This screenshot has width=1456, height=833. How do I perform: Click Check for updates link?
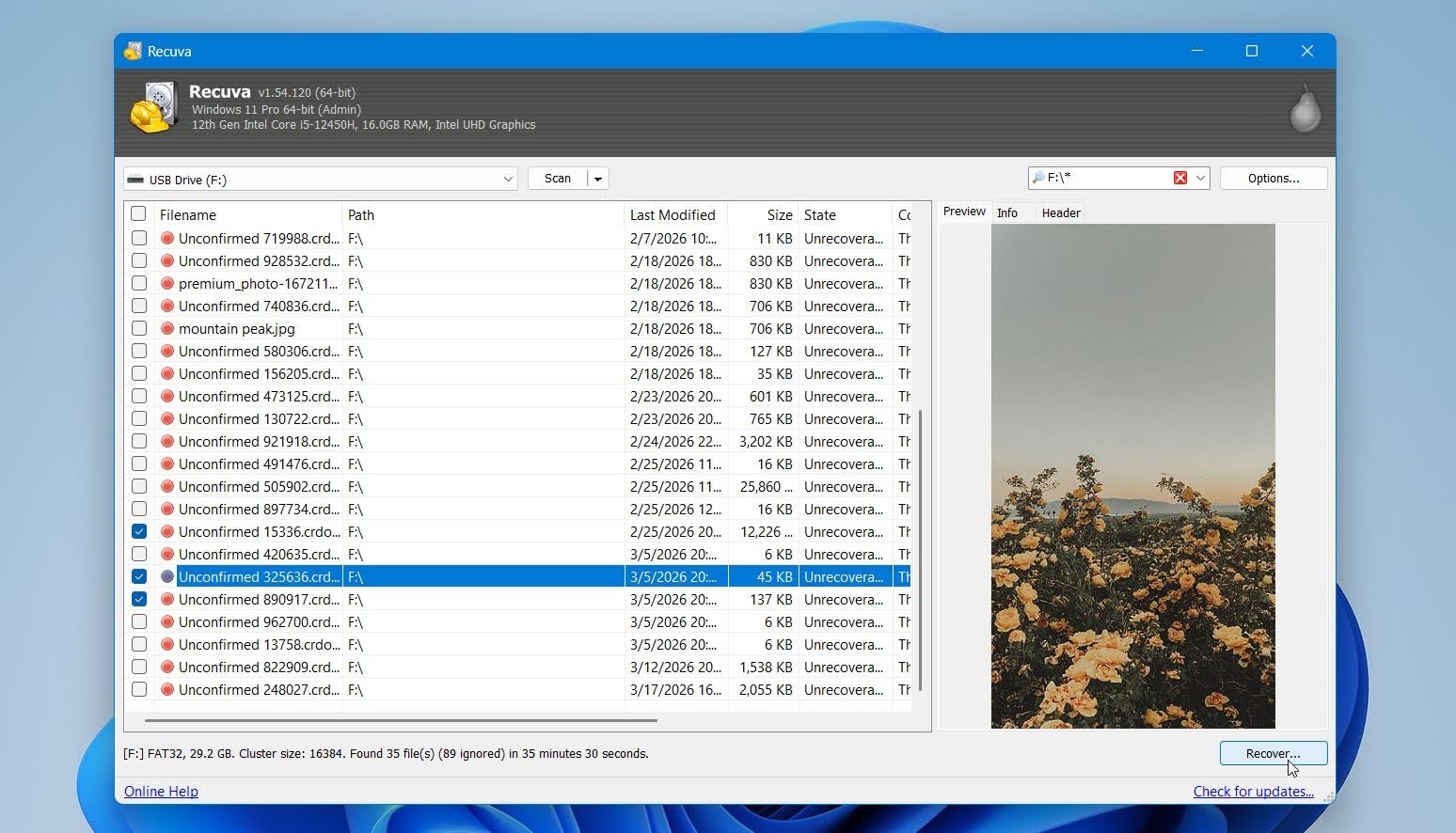(x=1254, y=792)
